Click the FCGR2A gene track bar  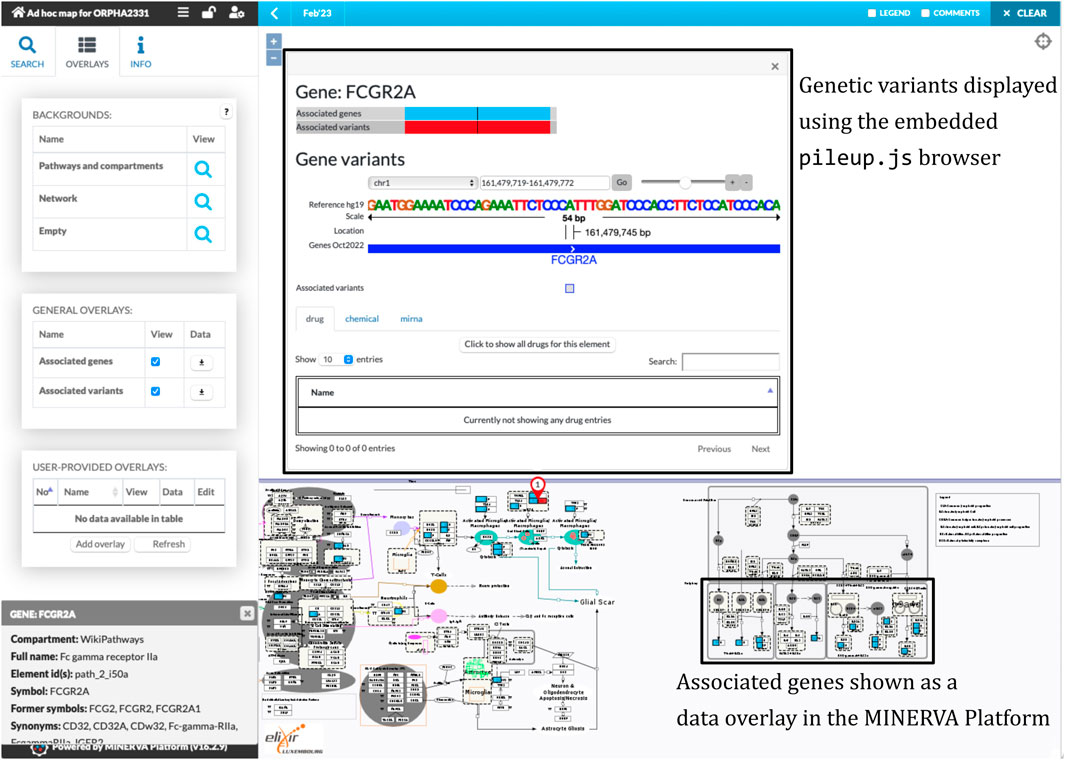[x=574, y=249]
